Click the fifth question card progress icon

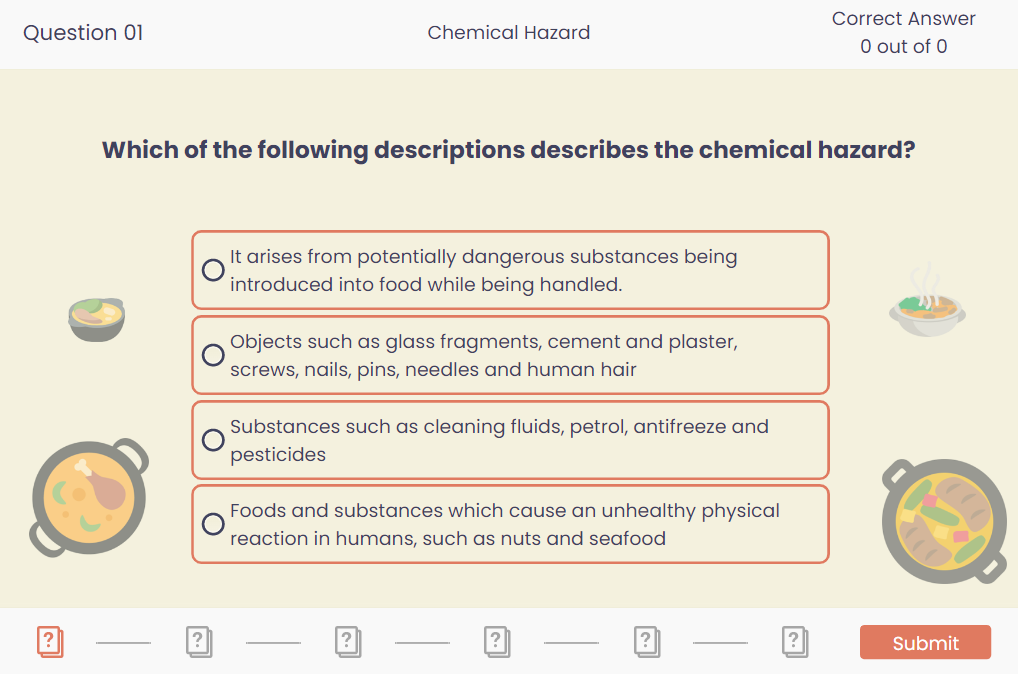[x=647, y=641]
